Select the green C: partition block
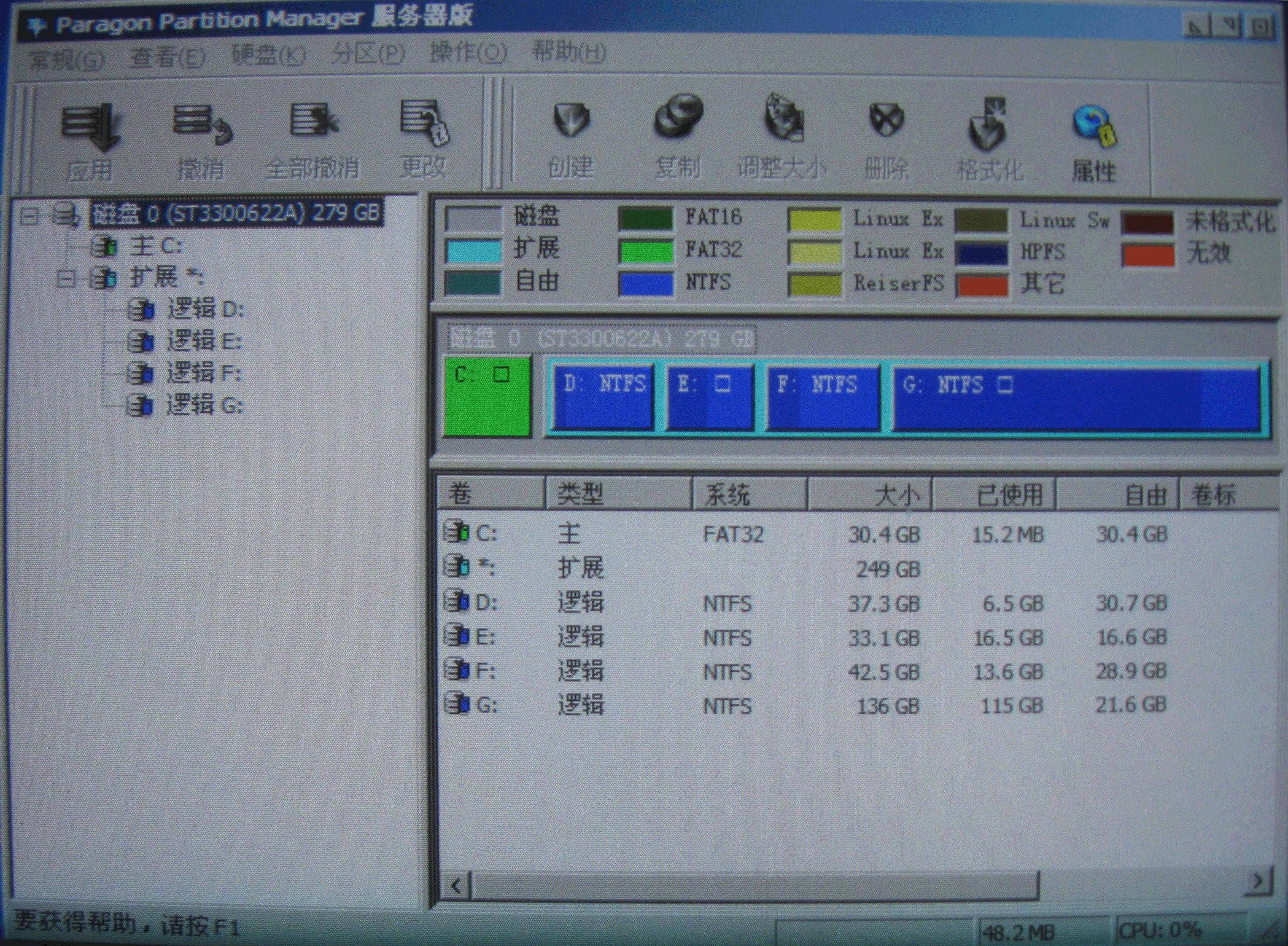 click(x=488, y=396)
